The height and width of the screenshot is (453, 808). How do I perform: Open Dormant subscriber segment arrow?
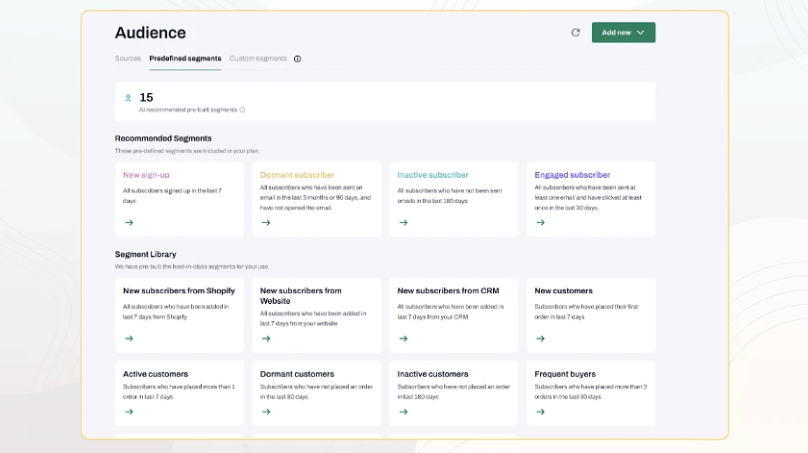click(x=266, y=222)
